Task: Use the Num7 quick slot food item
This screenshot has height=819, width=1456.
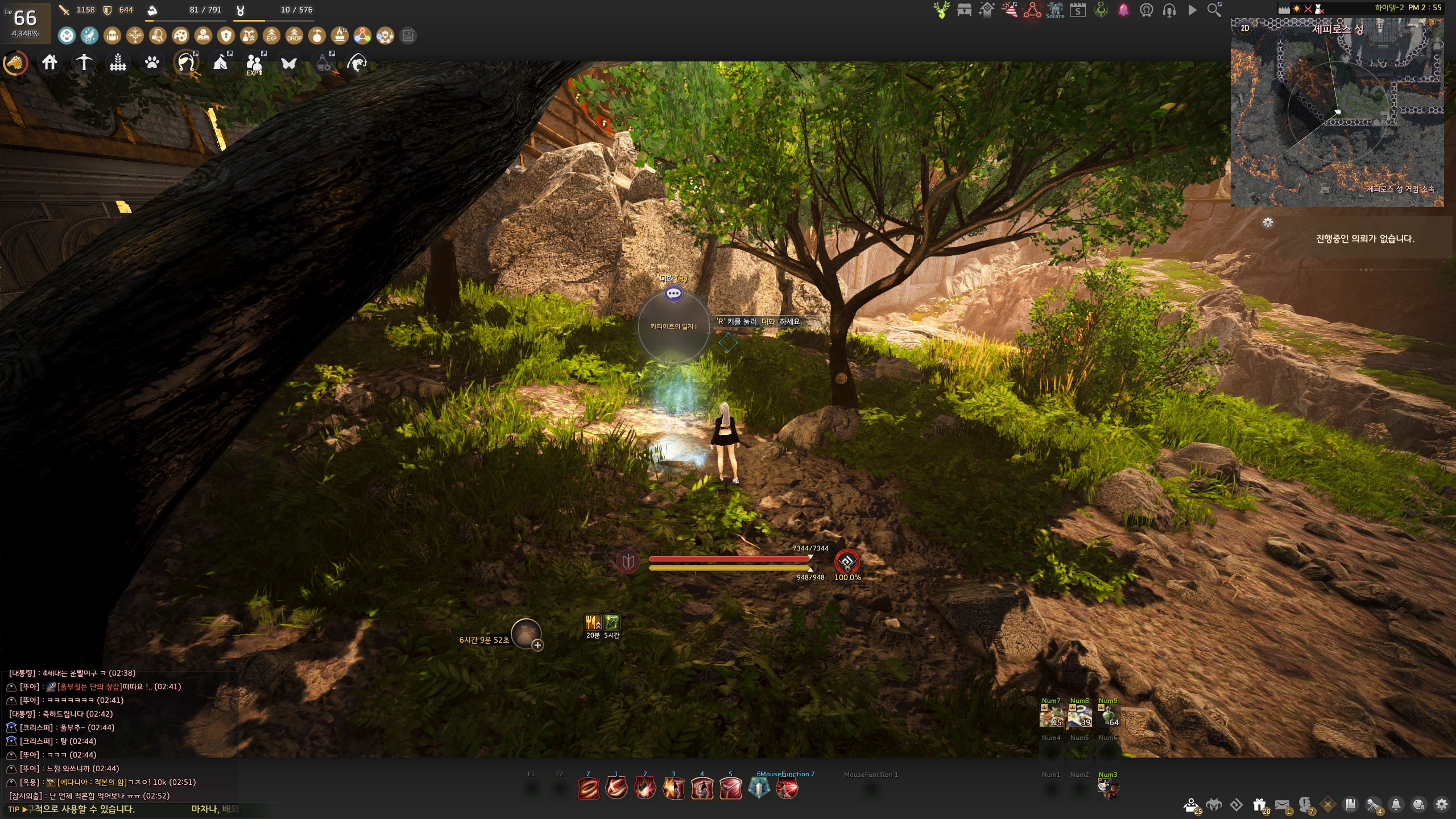Action: [1051, 716]
